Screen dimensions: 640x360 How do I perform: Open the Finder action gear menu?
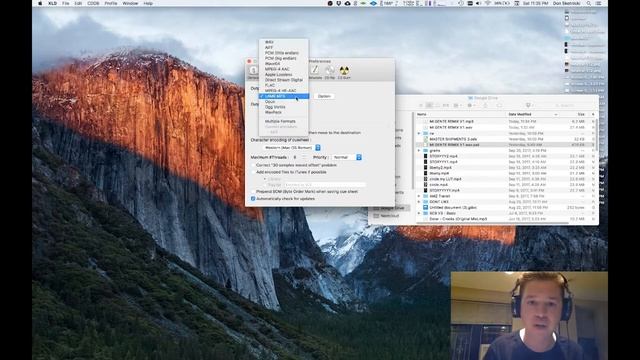(471, 105)
